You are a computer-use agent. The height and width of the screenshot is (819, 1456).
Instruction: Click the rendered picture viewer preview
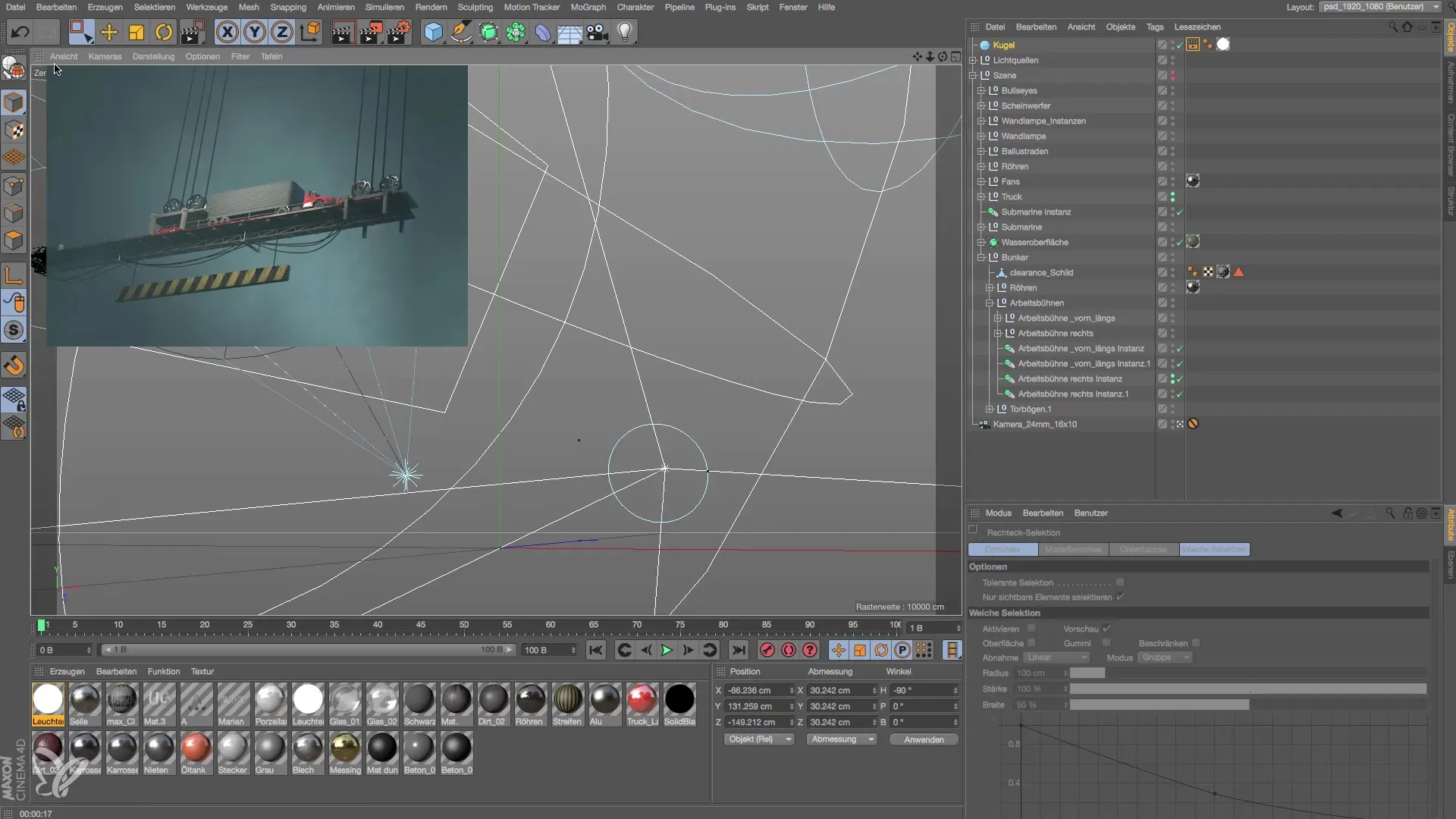[x=257, y=206]
